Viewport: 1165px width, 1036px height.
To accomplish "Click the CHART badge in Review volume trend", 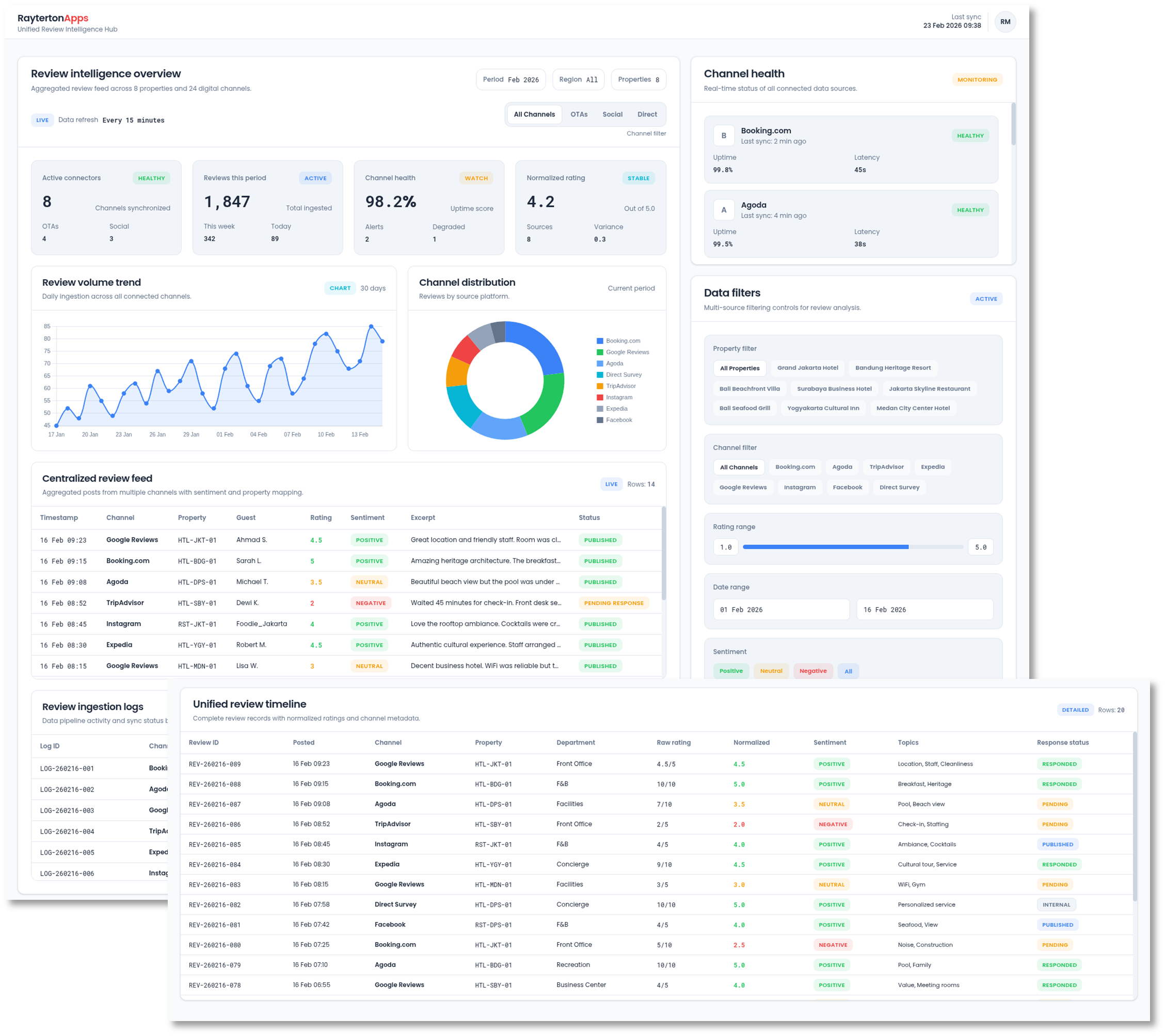I will click(340, 288).
